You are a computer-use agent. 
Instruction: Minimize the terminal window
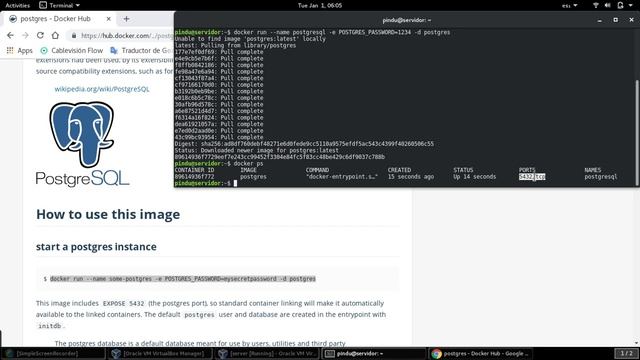(x=600, y=20)
